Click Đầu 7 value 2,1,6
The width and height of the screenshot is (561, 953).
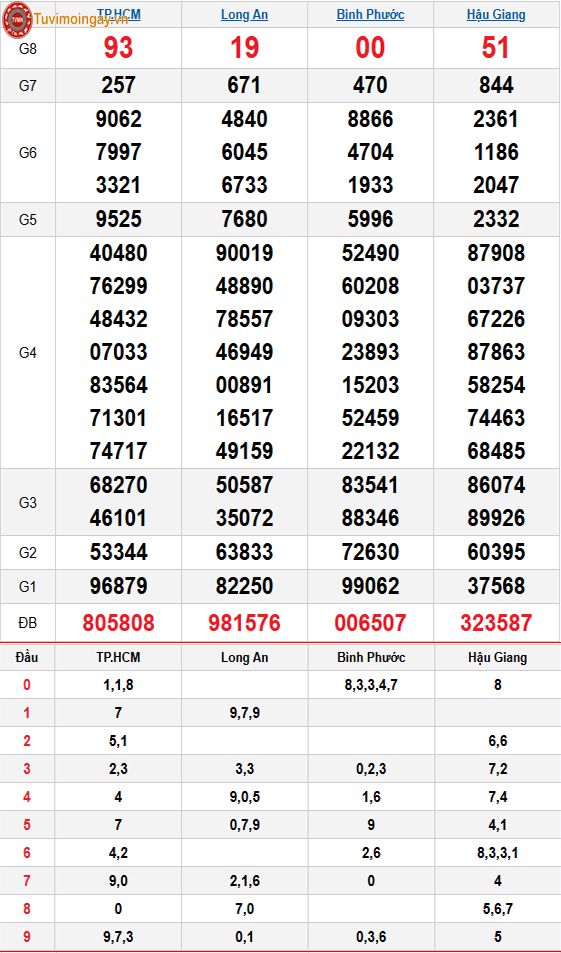[x=245, y=881]
